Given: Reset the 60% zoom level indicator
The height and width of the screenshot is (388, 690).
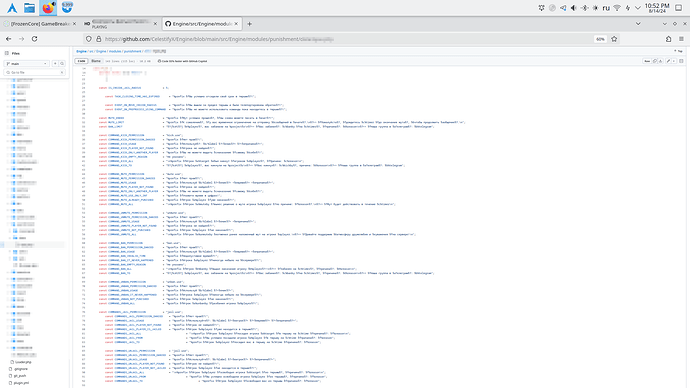Looking at the screenshot, I should [600, 39].
